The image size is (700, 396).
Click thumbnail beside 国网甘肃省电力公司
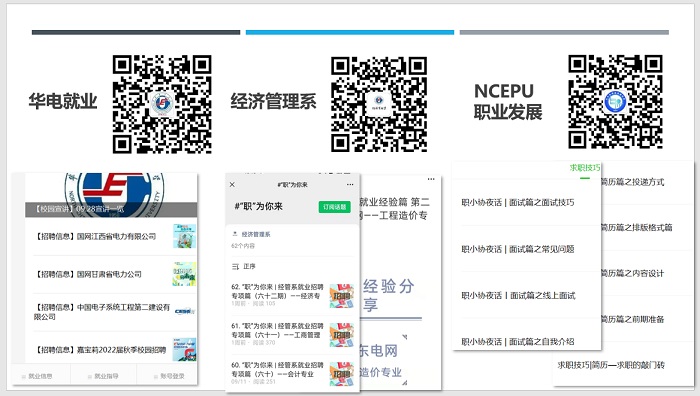pyautogui.click(x=184, y=274)
